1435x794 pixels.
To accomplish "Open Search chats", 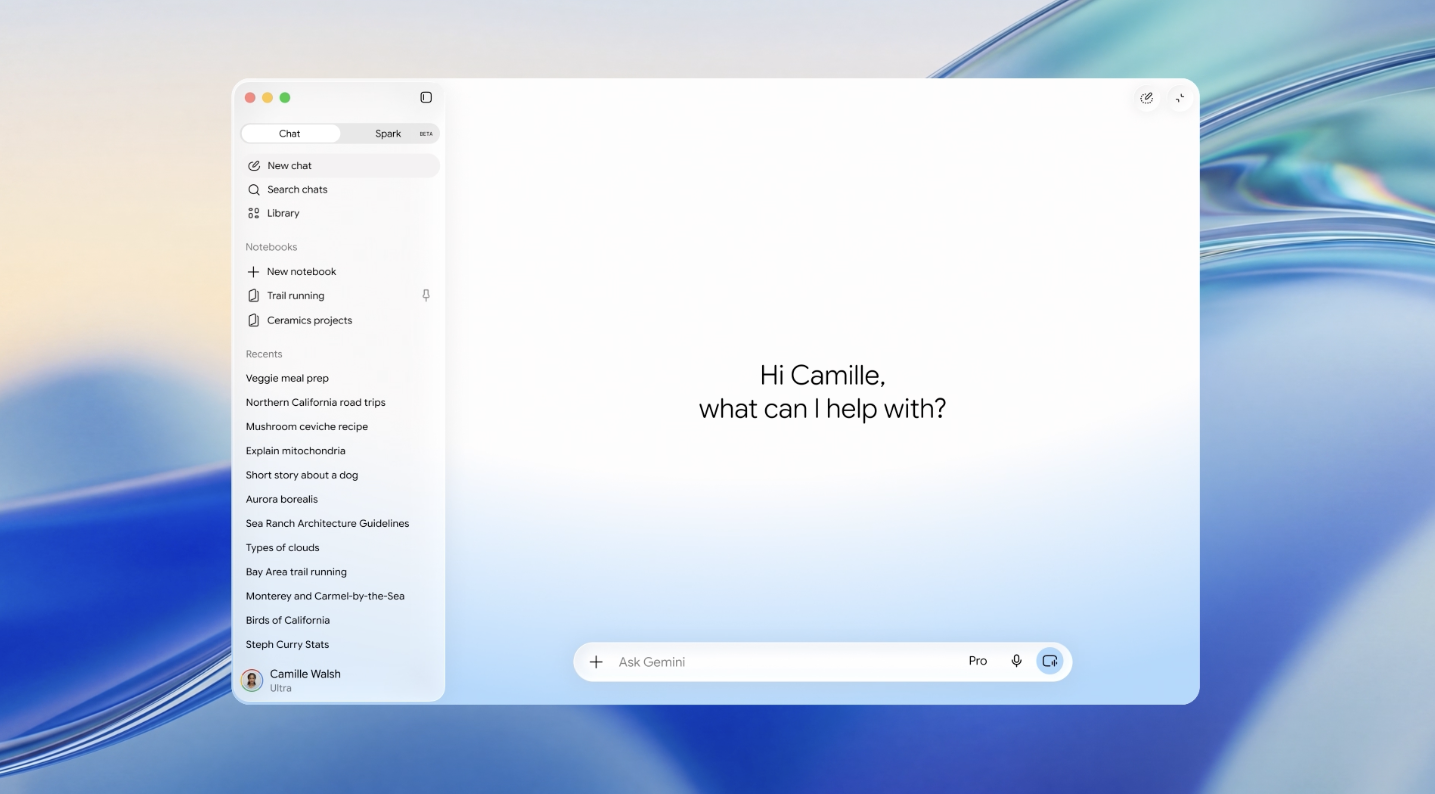I will 340,190.
